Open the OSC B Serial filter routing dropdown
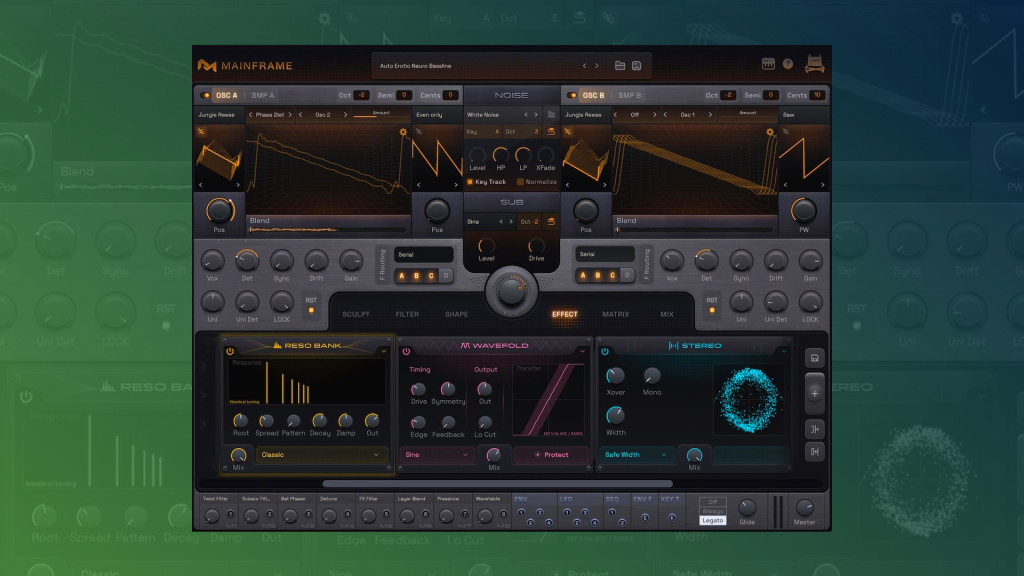 605,254
